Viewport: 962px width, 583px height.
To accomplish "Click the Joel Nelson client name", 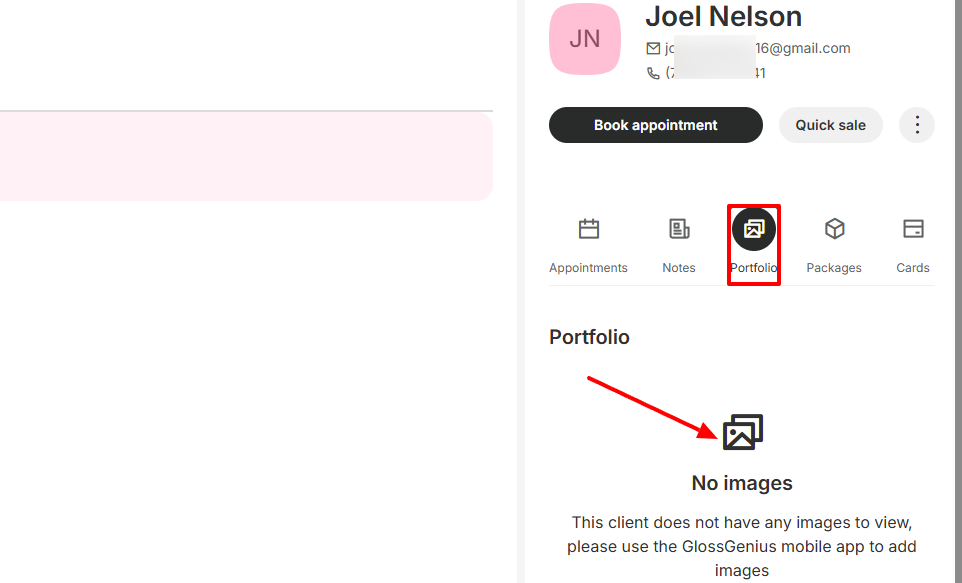I will [723, 16].
